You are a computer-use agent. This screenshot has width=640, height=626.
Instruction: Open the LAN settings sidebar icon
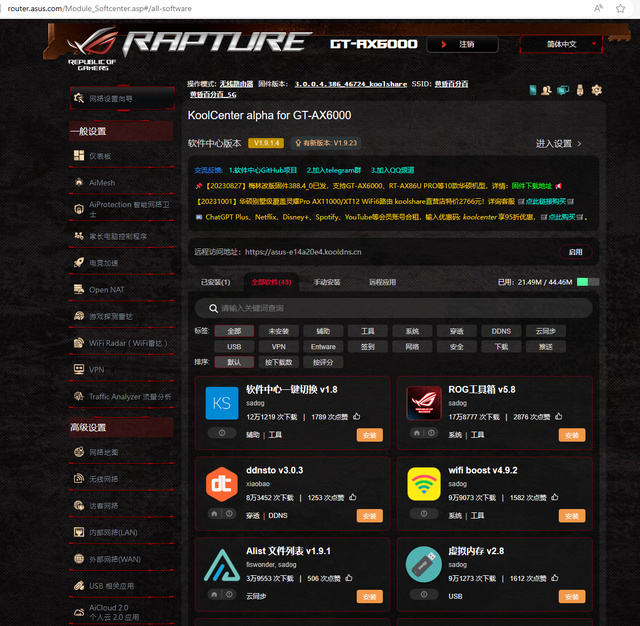[x=79, y=532]
